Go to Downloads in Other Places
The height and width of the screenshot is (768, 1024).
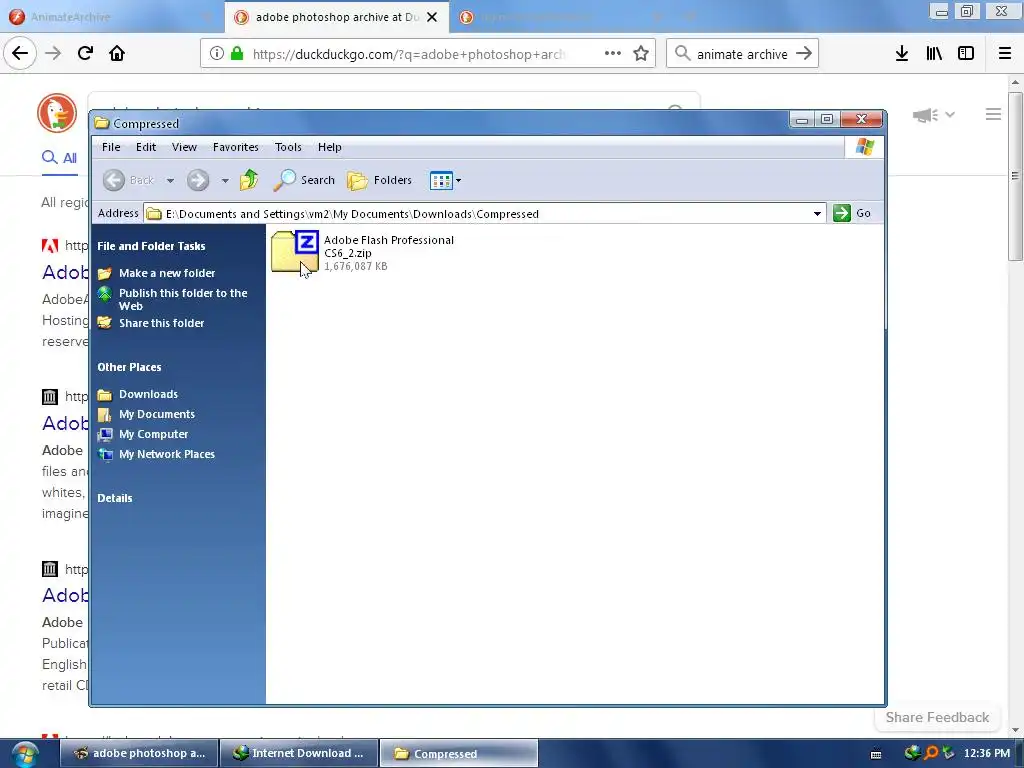148,394
